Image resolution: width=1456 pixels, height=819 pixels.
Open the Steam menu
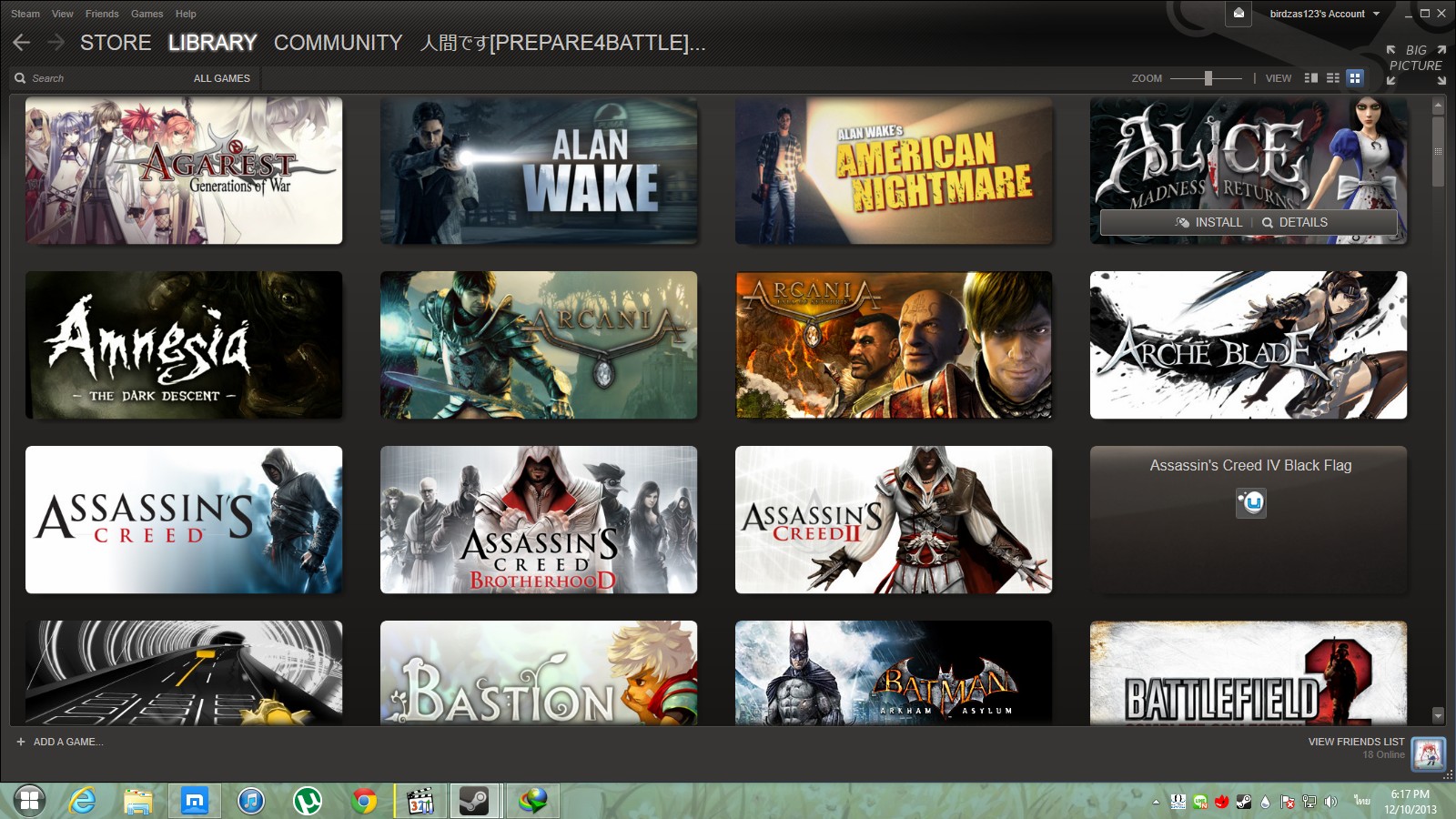coord(25,14)
